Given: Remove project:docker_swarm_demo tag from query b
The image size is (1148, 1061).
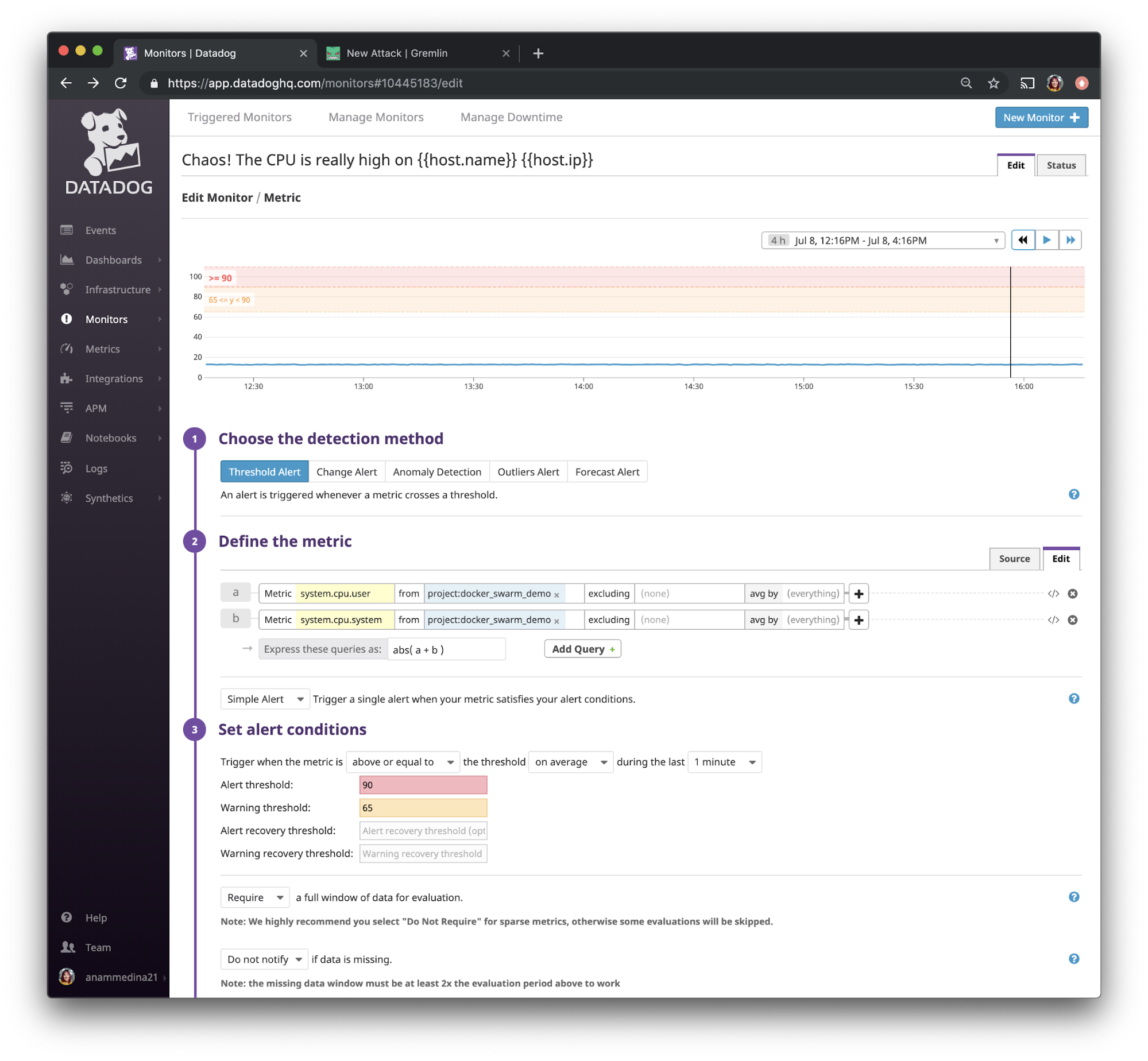Looking at the screenshot, I should tap(556, 621).
